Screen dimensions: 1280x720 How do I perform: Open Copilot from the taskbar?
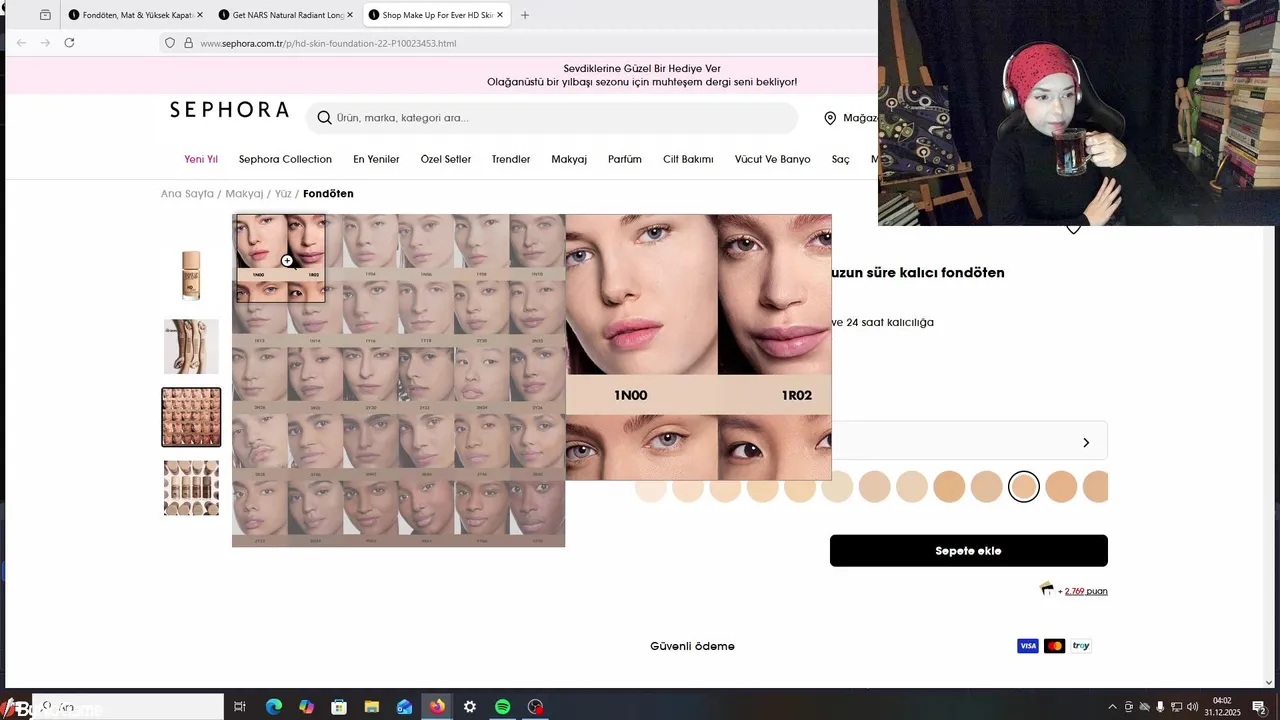click(x=306, y=707)
